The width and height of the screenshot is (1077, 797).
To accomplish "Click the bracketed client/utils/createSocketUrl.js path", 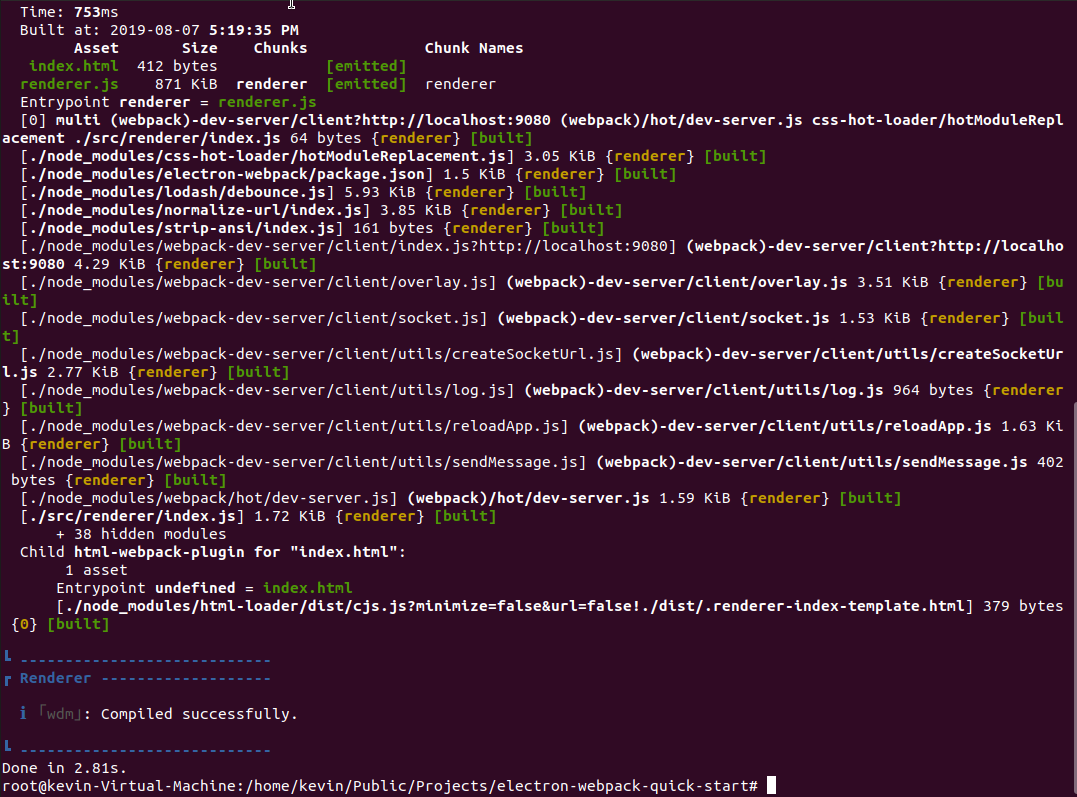I will (x=321, y=354).
